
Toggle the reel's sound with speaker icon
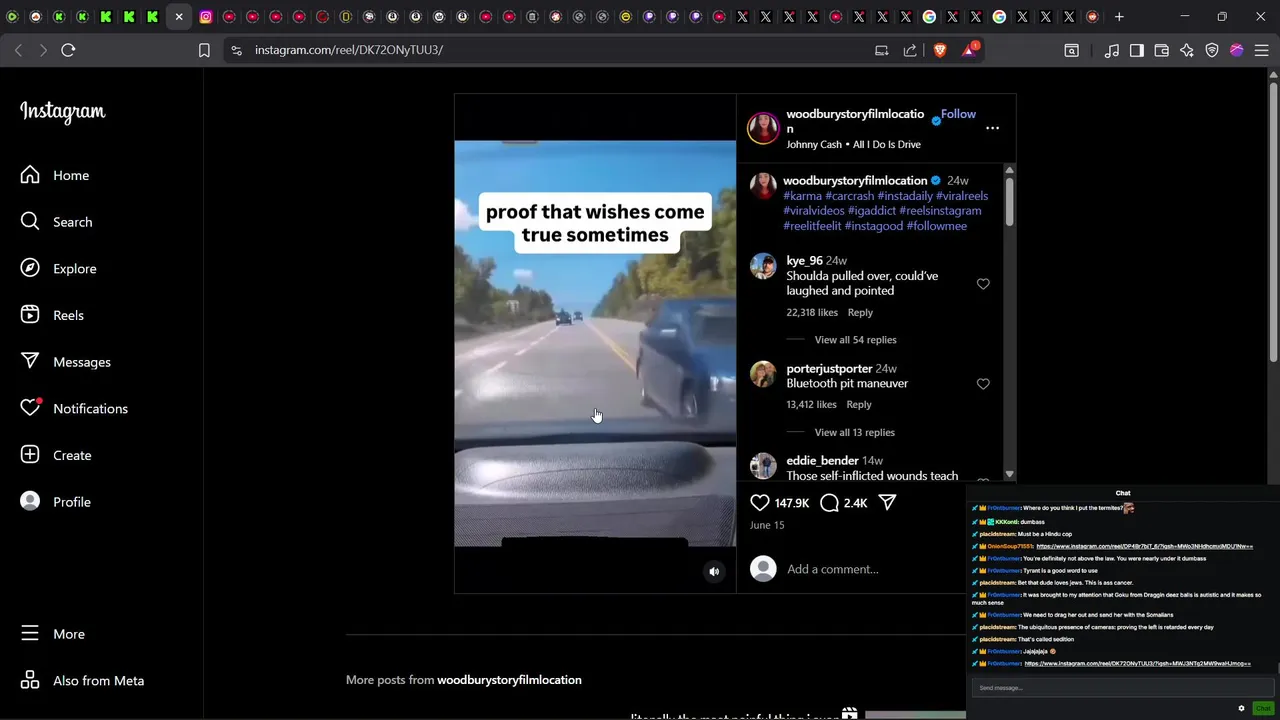(714, 572)
